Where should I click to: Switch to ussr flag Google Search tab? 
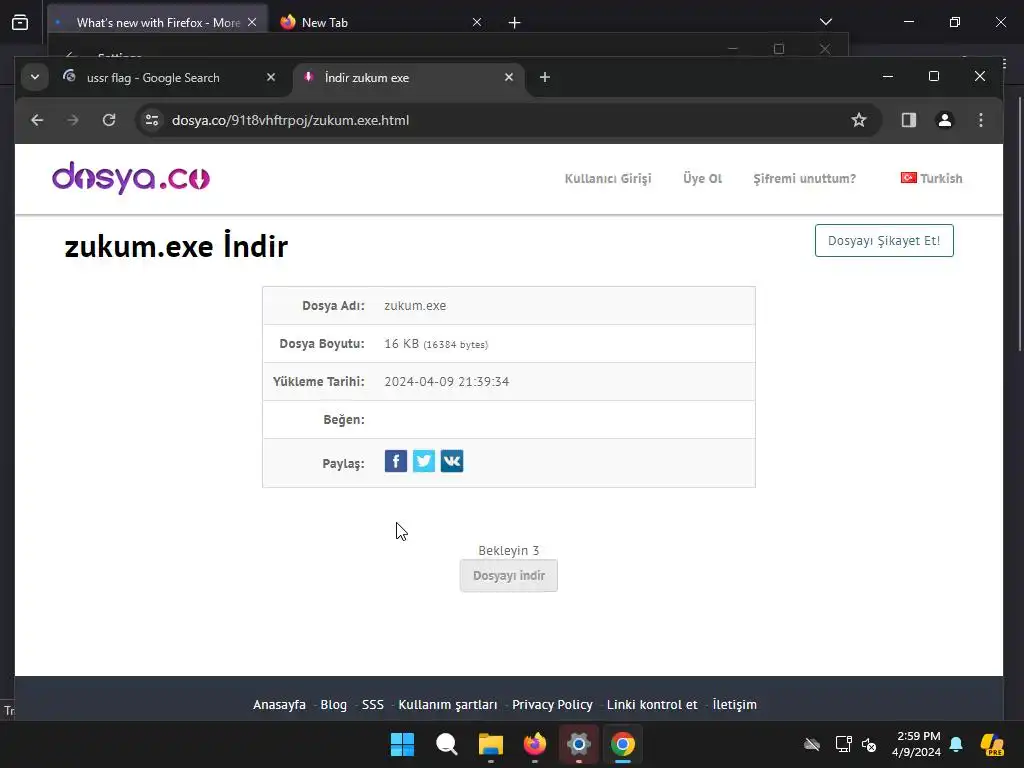coord(153,78)
